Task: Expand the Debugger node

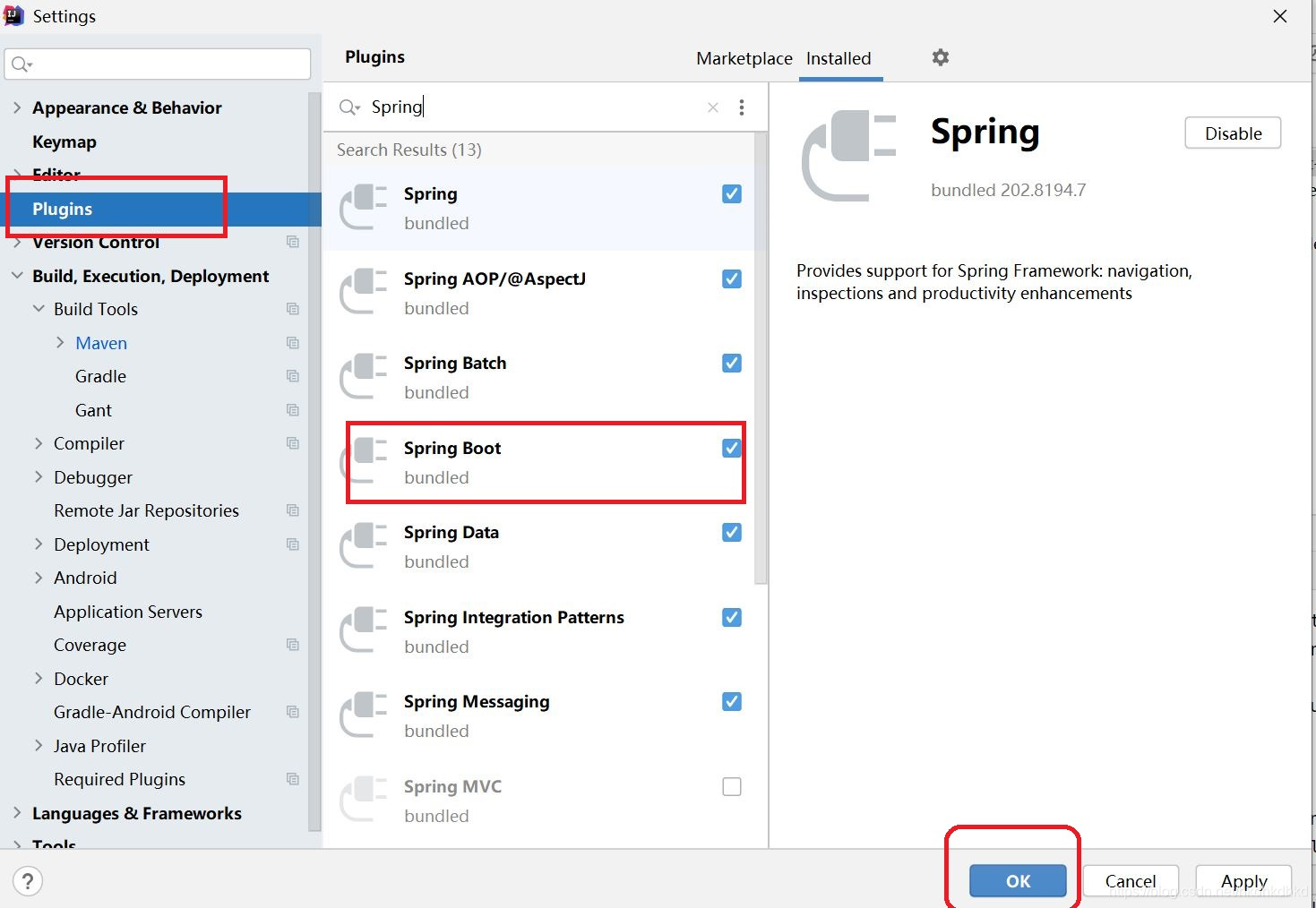Action: [39, 477]
